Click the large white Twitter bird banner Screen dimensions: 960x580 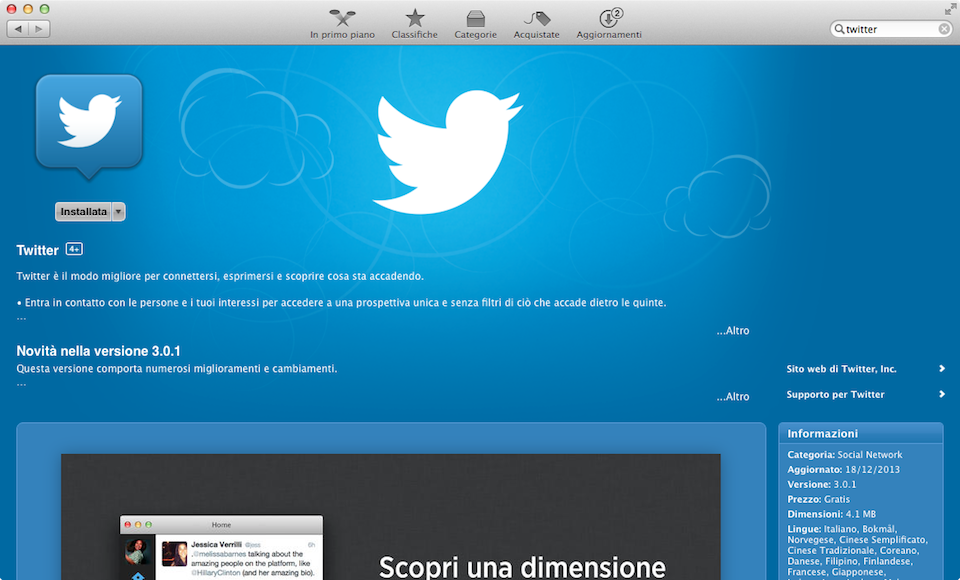click(x=448, y=152)
